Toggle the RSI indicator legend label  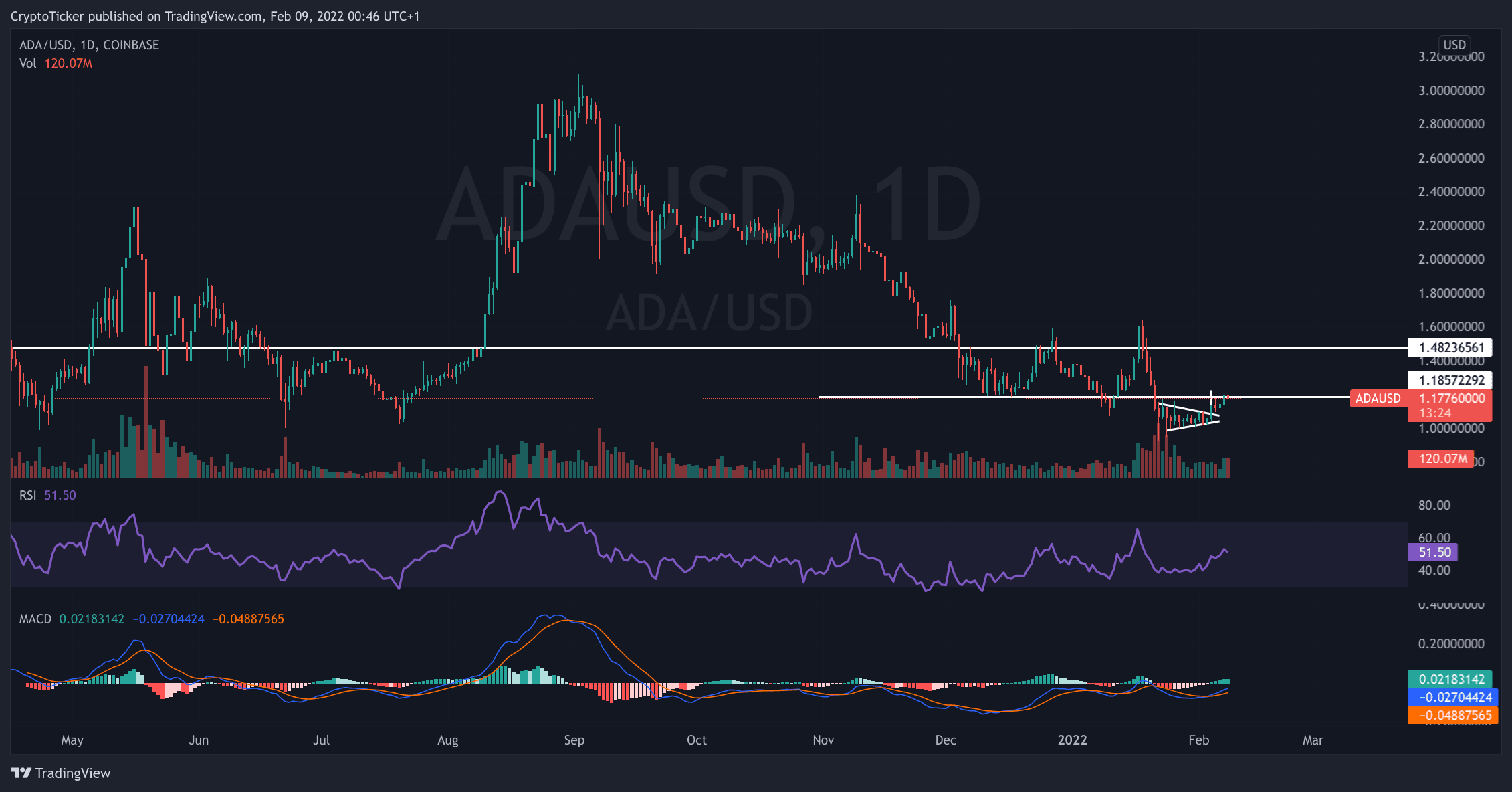27,495
